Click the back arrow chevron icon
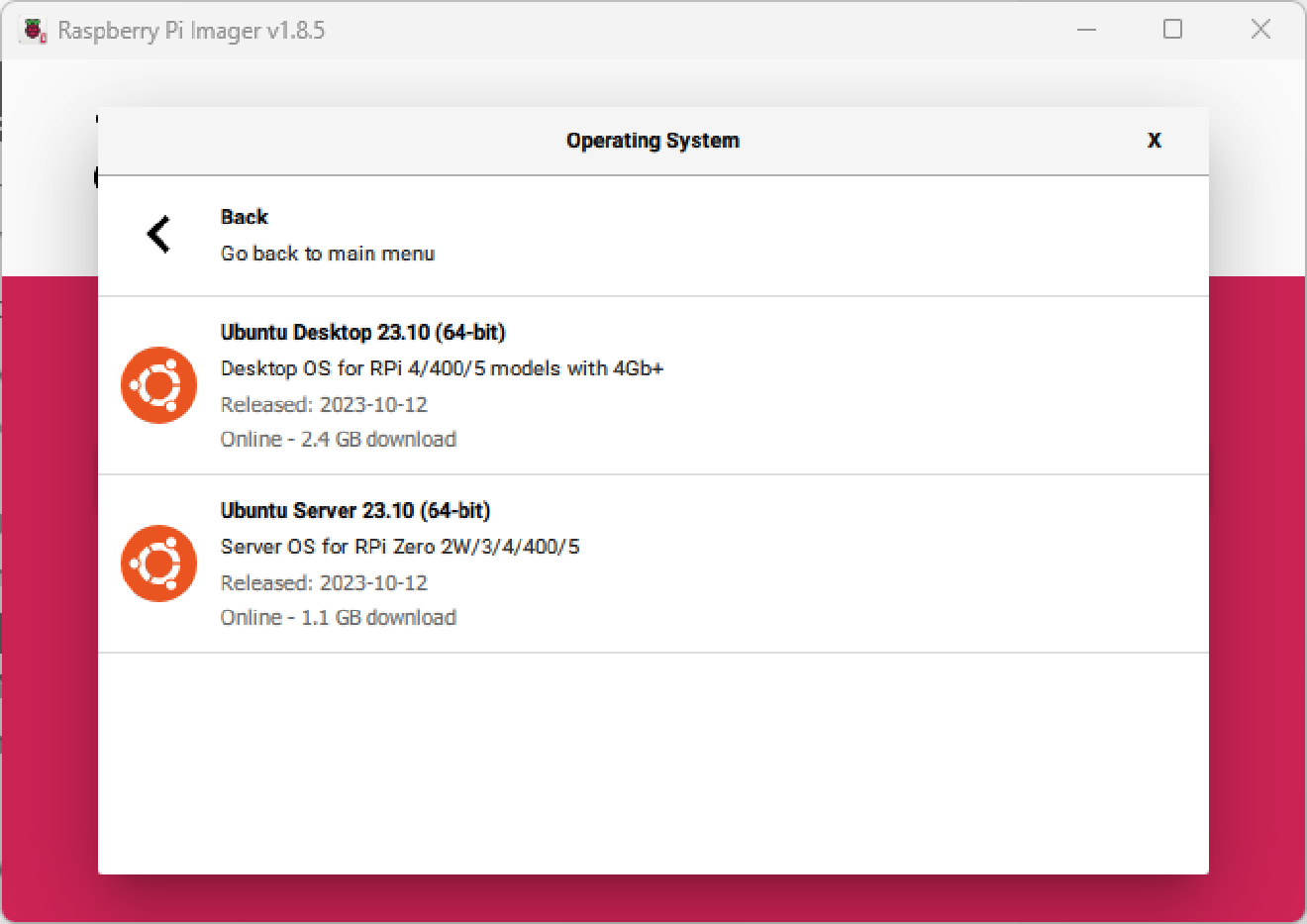1307x924 pixels. point(158,234)
